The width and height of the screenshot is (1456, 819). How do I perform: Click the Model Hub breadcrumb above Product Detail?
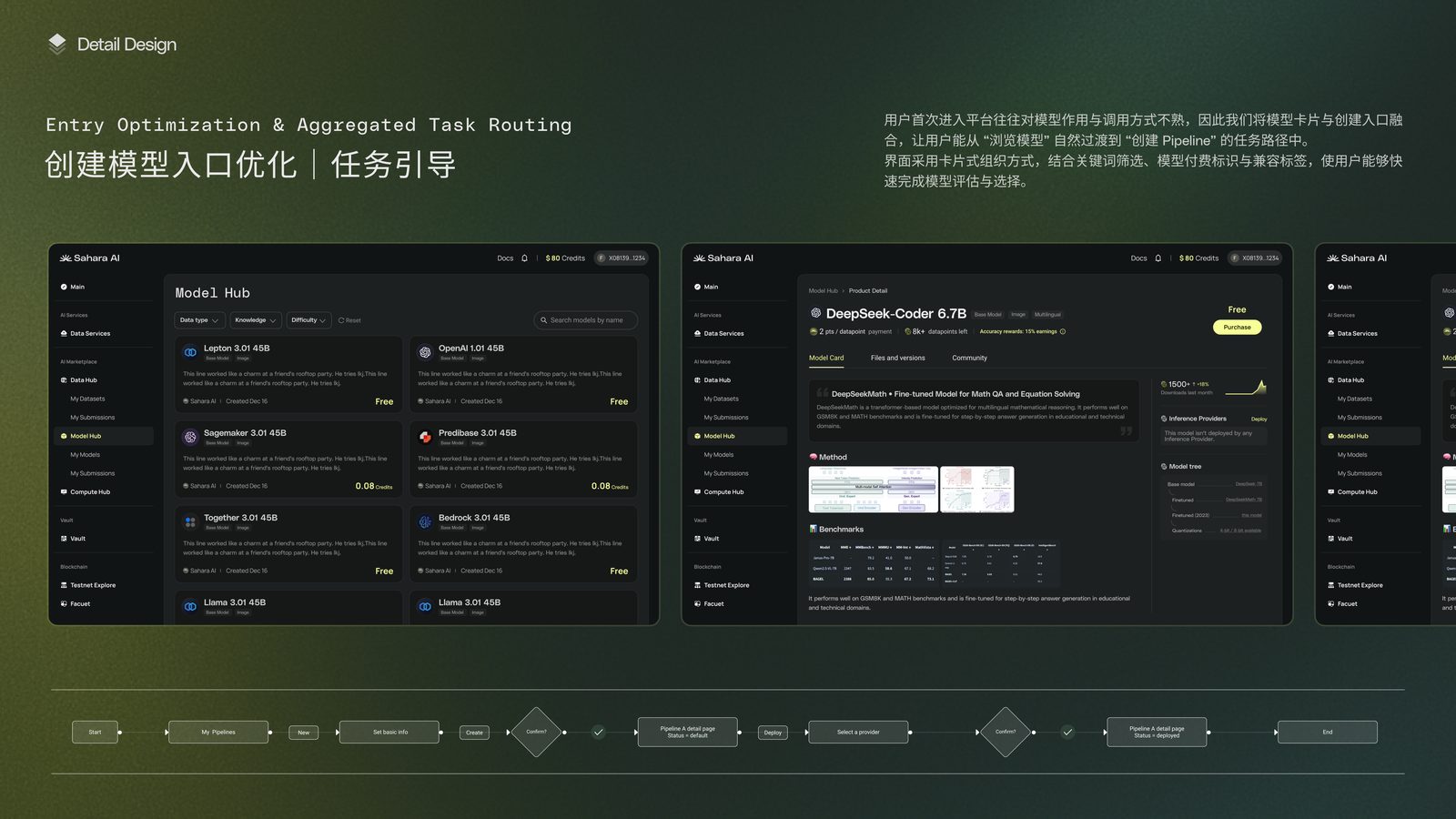[x=823, y=291]
